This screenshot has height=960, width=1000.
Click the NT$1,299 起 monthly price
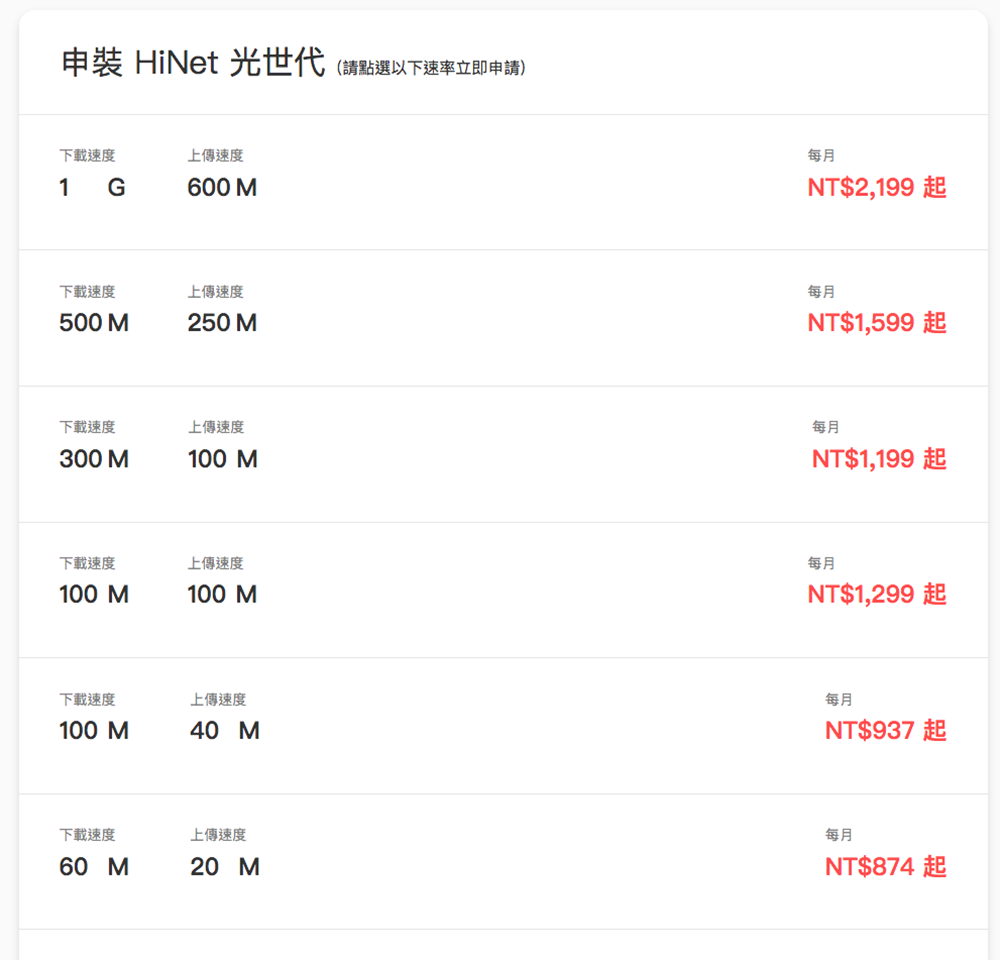pyautogui.click(x=876, y=594)
